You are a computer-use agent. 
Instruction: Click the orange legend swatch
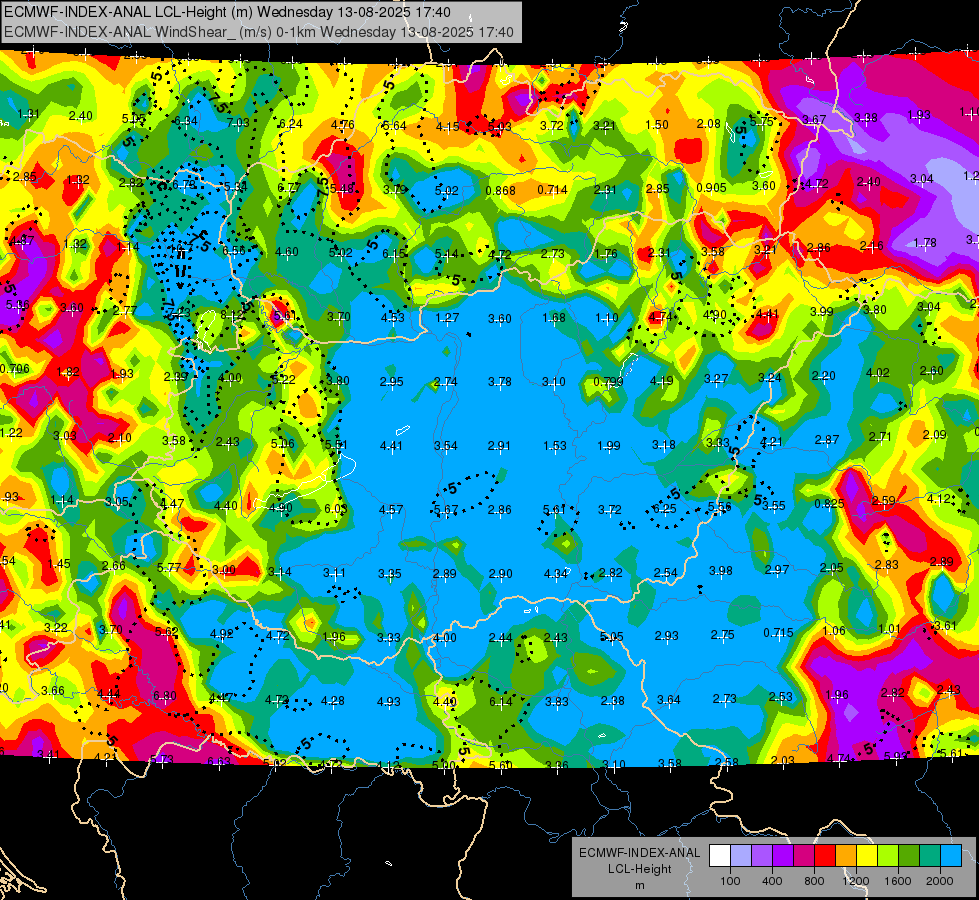tap(845, 856)
